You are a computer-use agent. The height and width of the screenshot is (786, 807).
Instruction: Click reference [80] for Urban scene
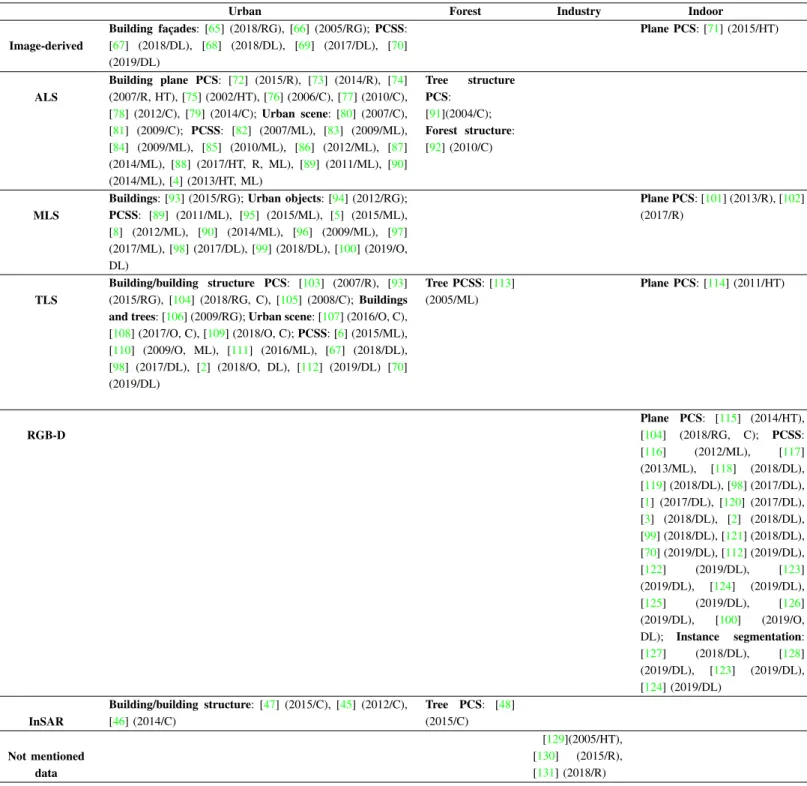tap(346, 114)
